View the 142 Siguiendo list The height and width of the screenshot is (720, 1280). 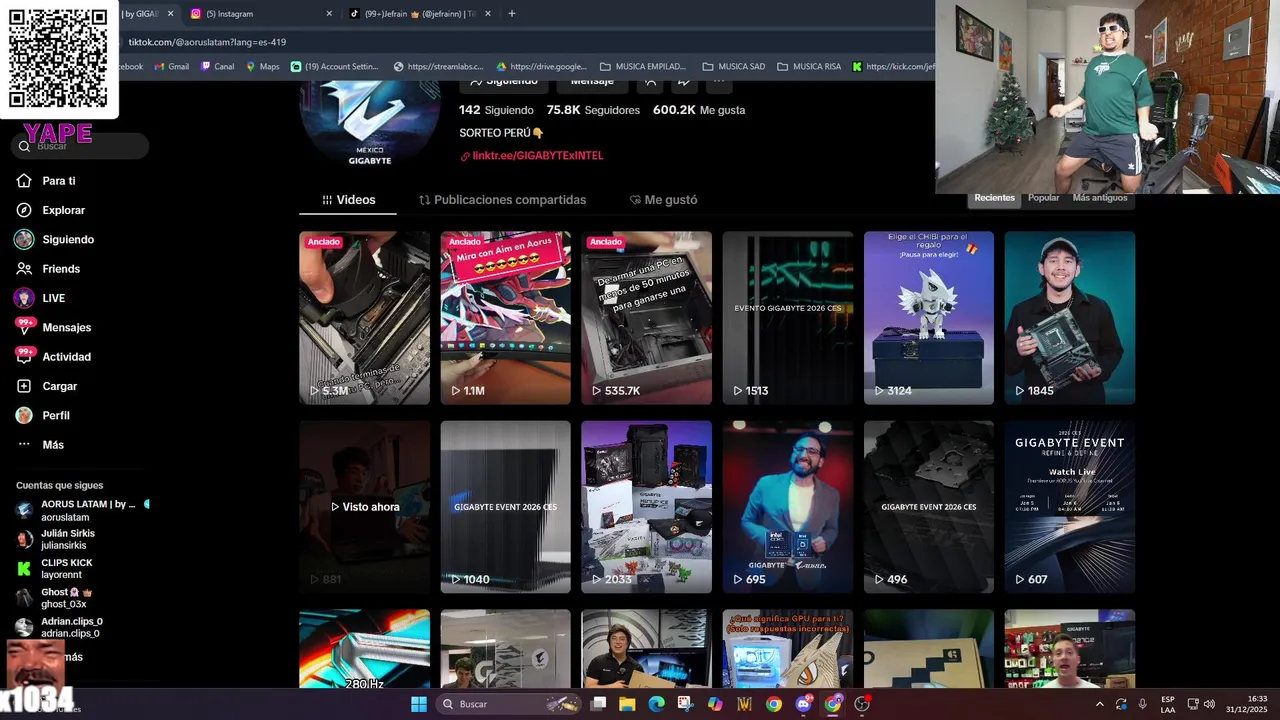click(496, 110)
